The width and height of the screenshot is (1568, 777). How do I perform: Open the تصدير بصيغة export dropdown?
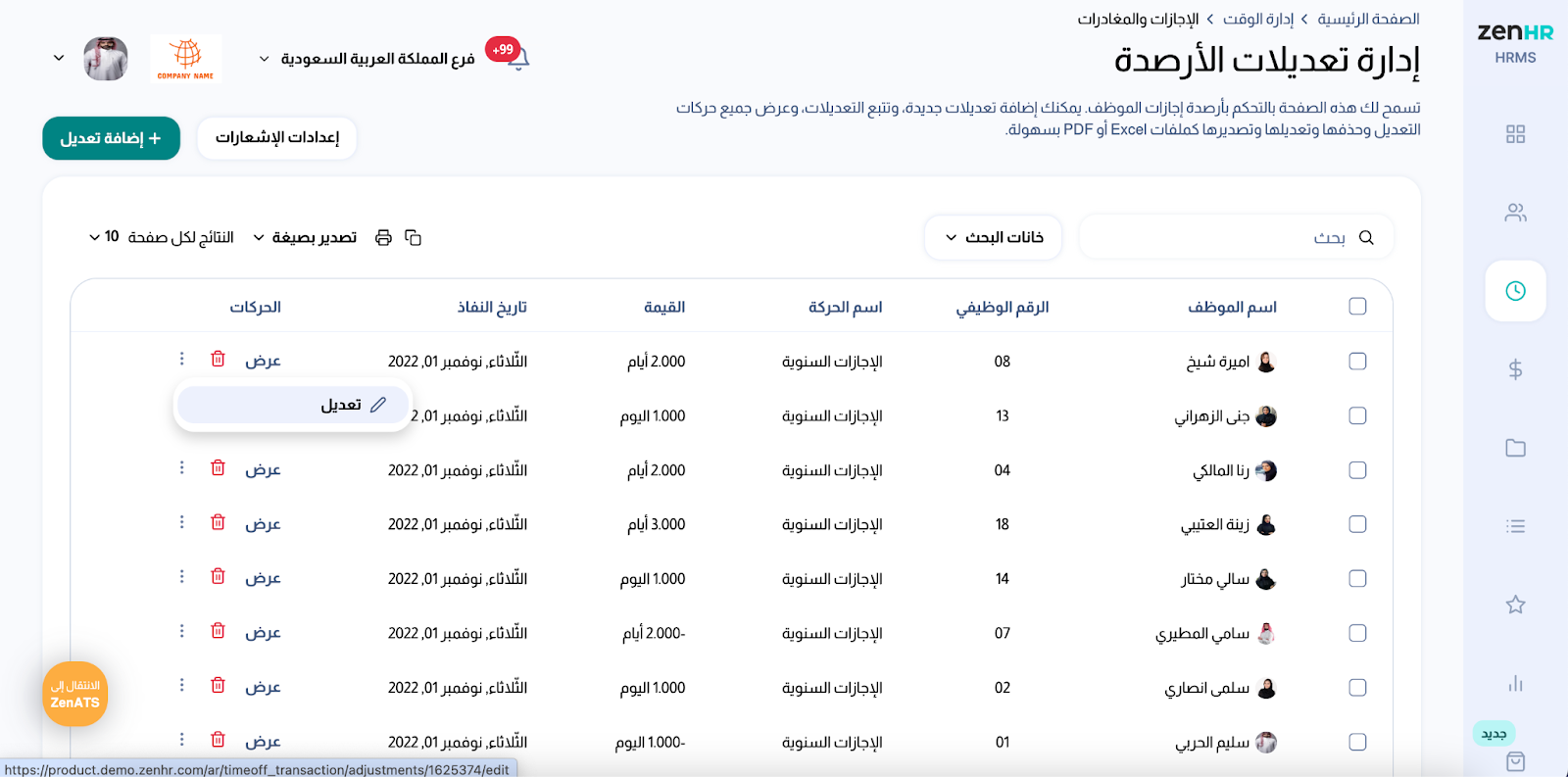point(305,237)
